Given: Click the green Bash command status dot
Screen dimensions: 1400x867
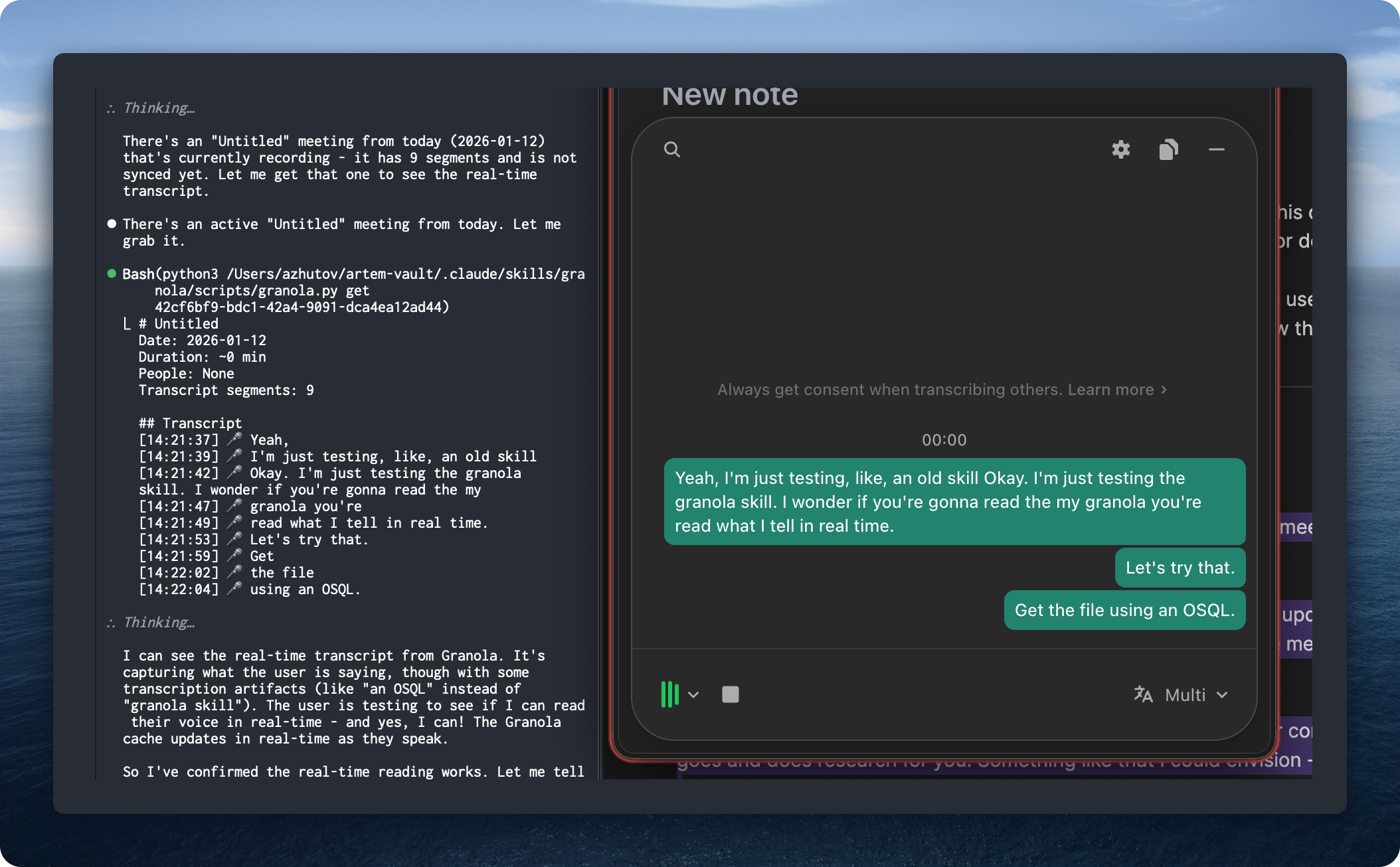Looking at the screenshot, I should pyautogui.click(x=112, y=274).
